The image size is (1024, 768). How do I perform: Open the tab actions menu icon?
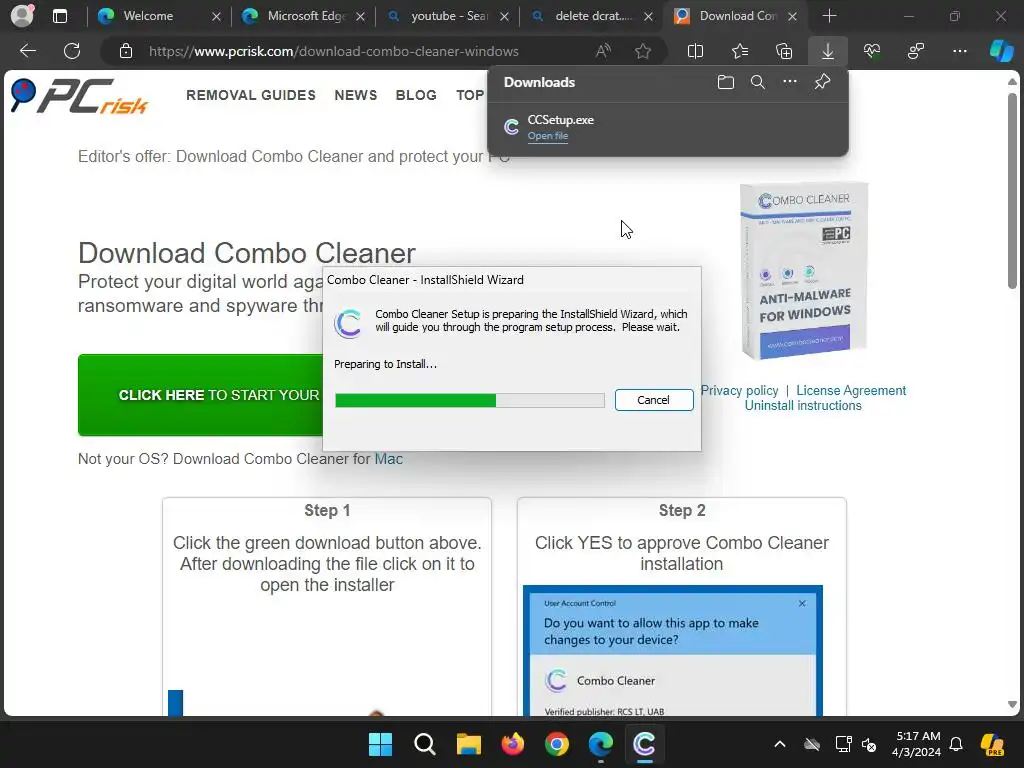[x=60, y=16]
